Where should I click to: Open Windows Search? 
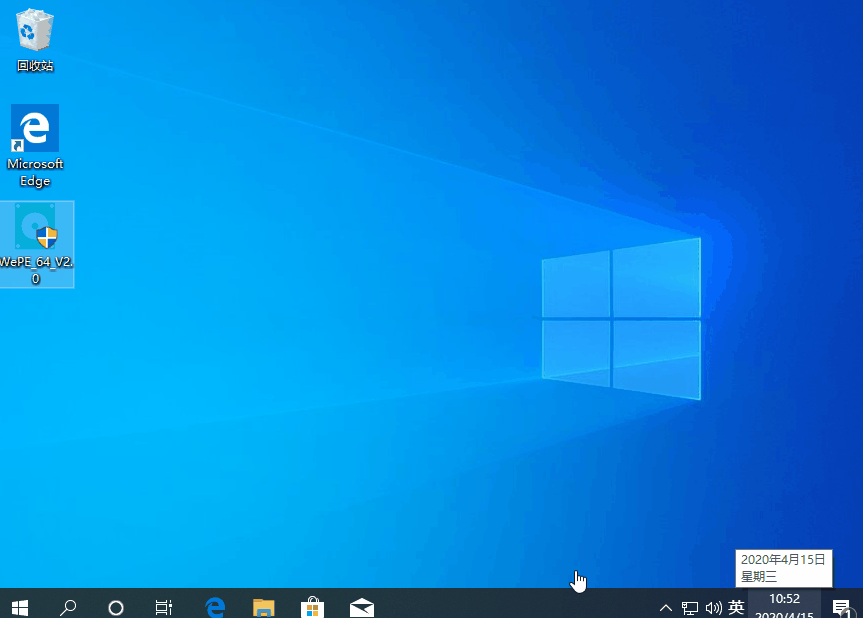coord(67,607)
